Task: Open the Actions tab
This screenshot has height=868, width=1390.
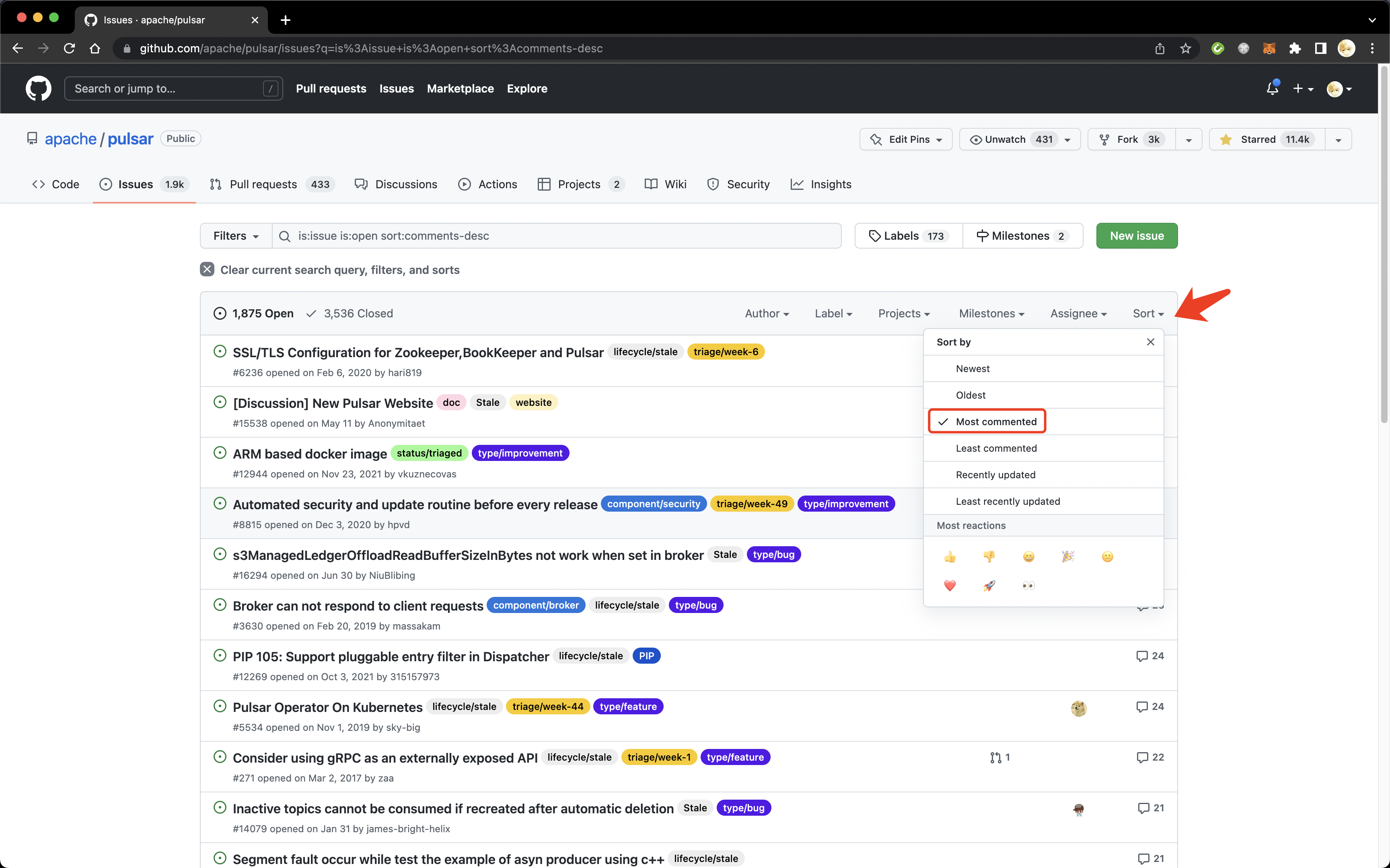Action: pyautogui.click(x=488, y=184)
